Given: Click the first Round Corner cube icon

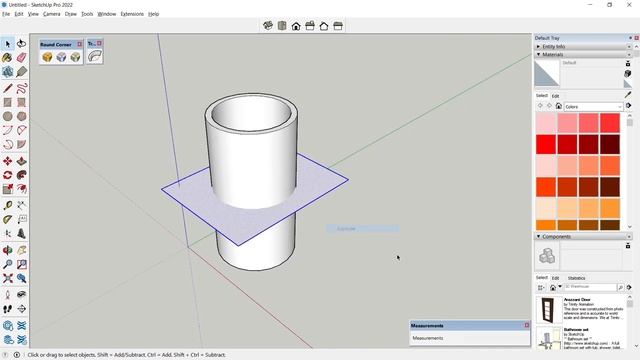Looking at the screenshot, I should (47, 57).
